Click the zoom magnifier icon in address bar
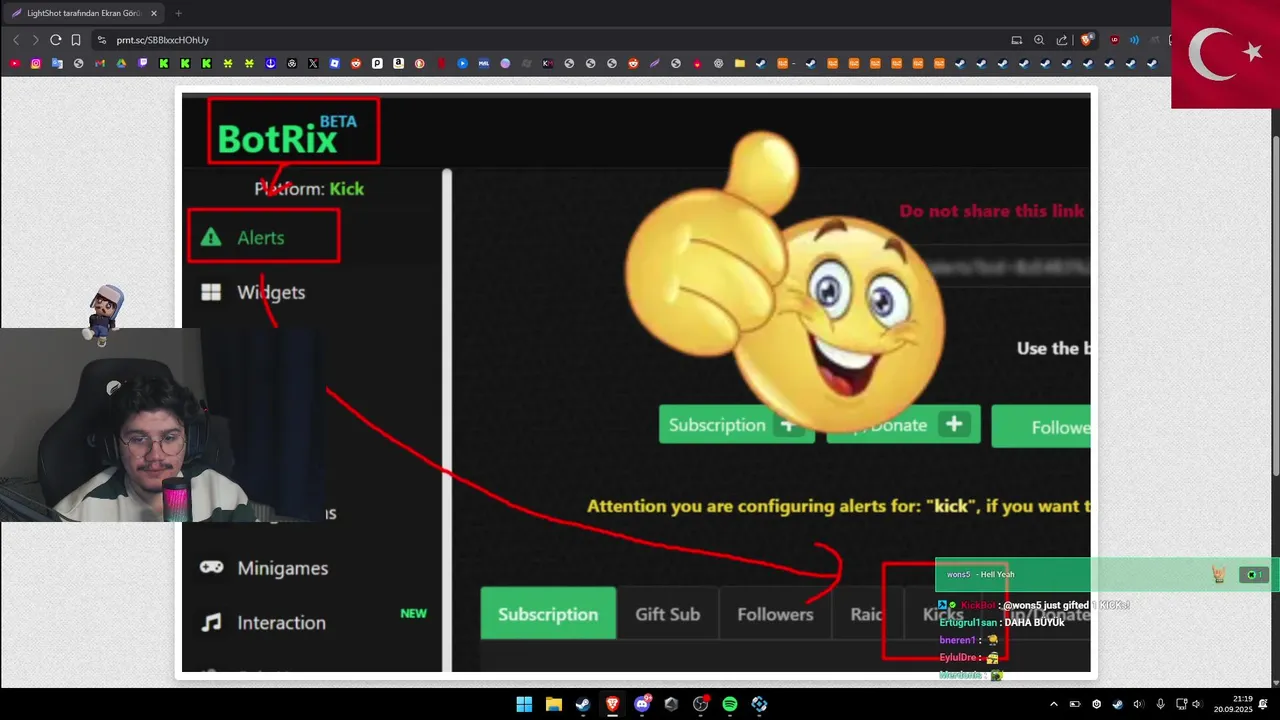Viewport: 1280px width, 720px height. (1039, 40)
